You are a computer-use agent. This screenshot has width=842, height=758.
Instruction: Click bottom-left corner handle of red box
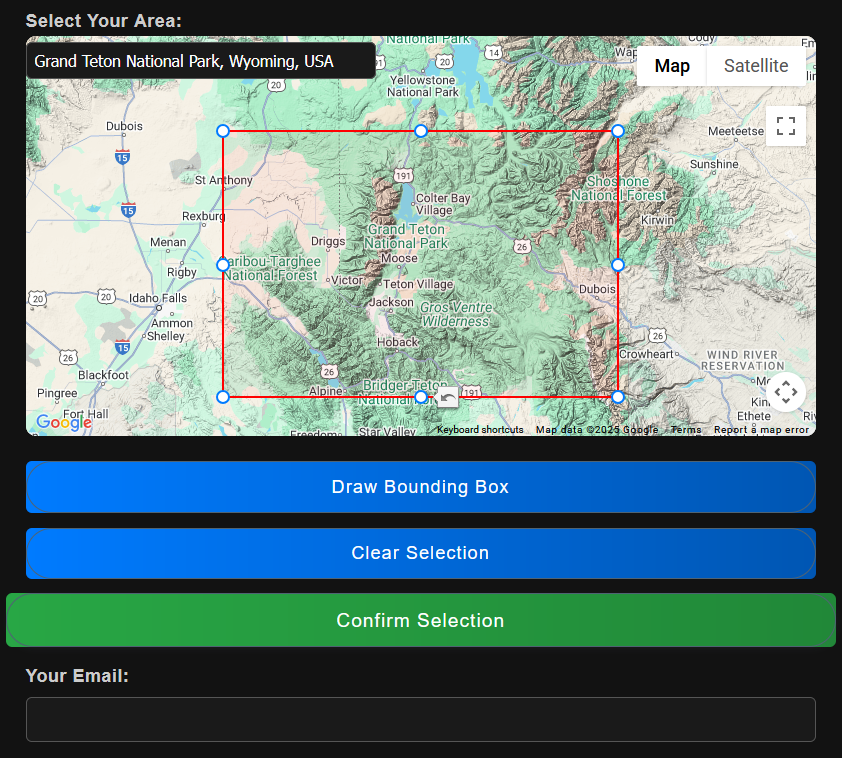pyautogui.click(x=223, y=397)
